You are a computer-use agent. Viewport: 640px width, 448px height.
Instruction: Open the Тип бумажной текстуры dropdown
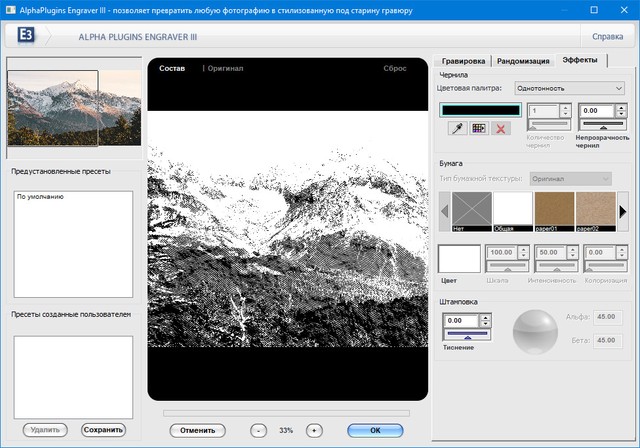click(x=571, y=179)
